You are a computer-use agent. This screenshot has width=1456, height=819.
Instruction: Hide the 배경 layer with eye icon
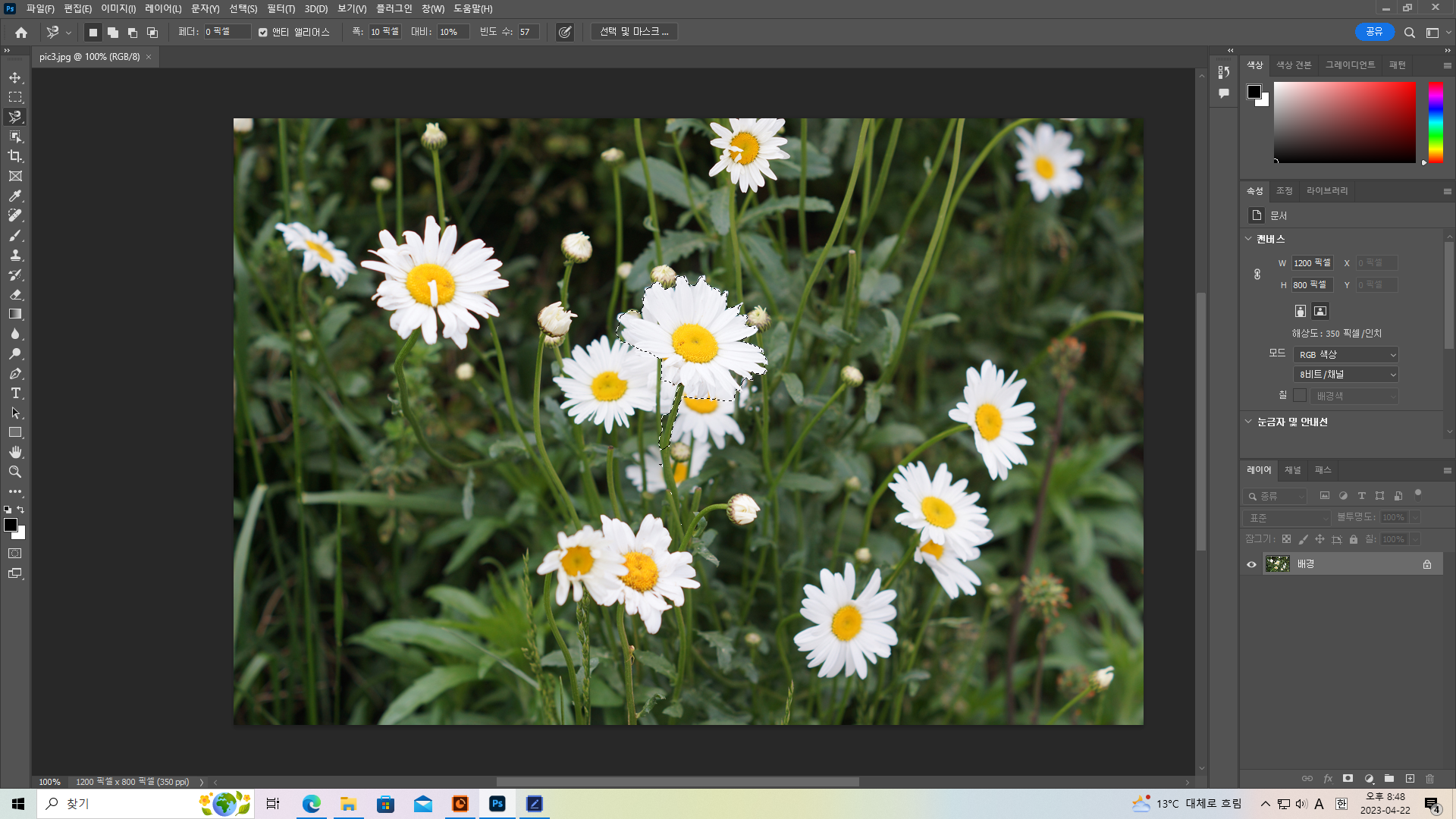(x=1251, y=564)
